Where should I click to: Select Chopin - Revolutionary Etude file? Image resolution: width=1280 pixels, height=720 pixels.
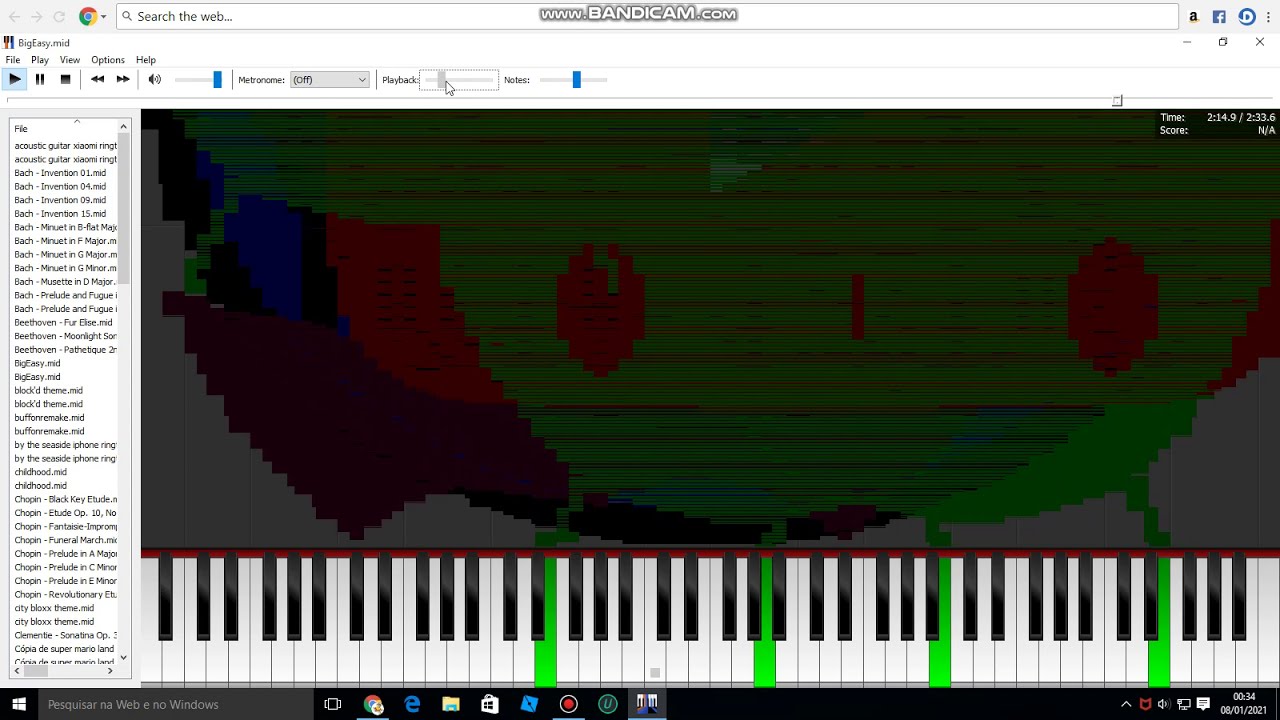point(65,595)
